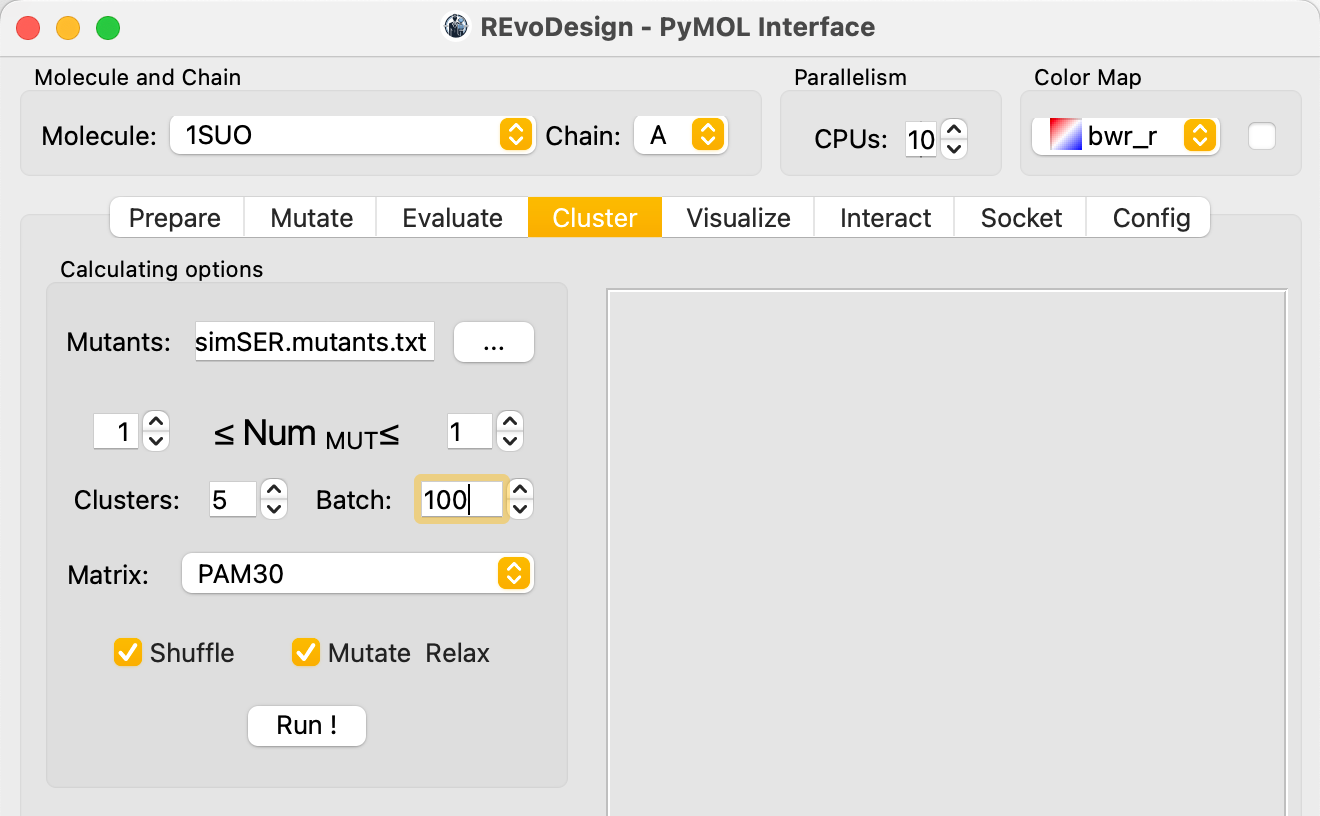Raise the Clusters value with up arrow
This screenshot has height=816, width=1320.
click(275, 489)
